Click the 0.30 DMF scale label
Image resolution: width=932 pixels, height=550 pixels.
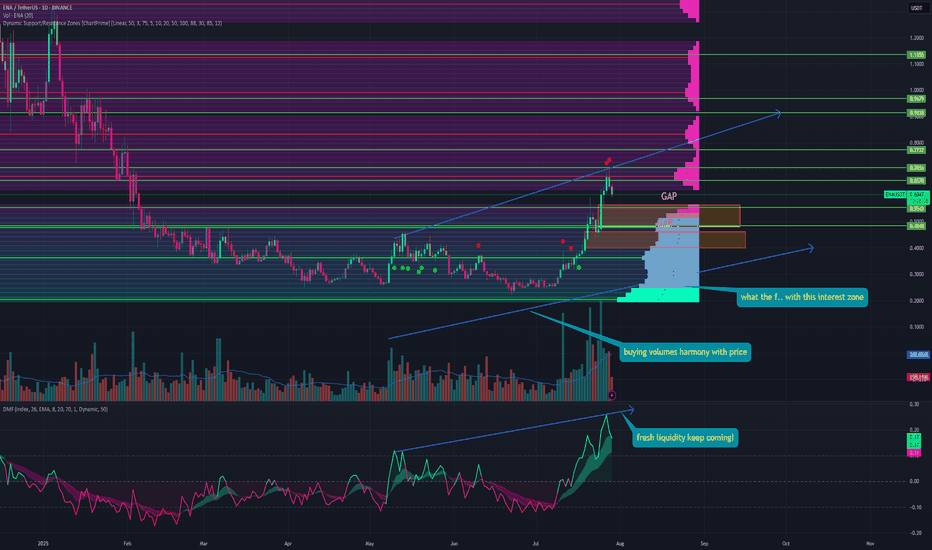click(914, 404)
